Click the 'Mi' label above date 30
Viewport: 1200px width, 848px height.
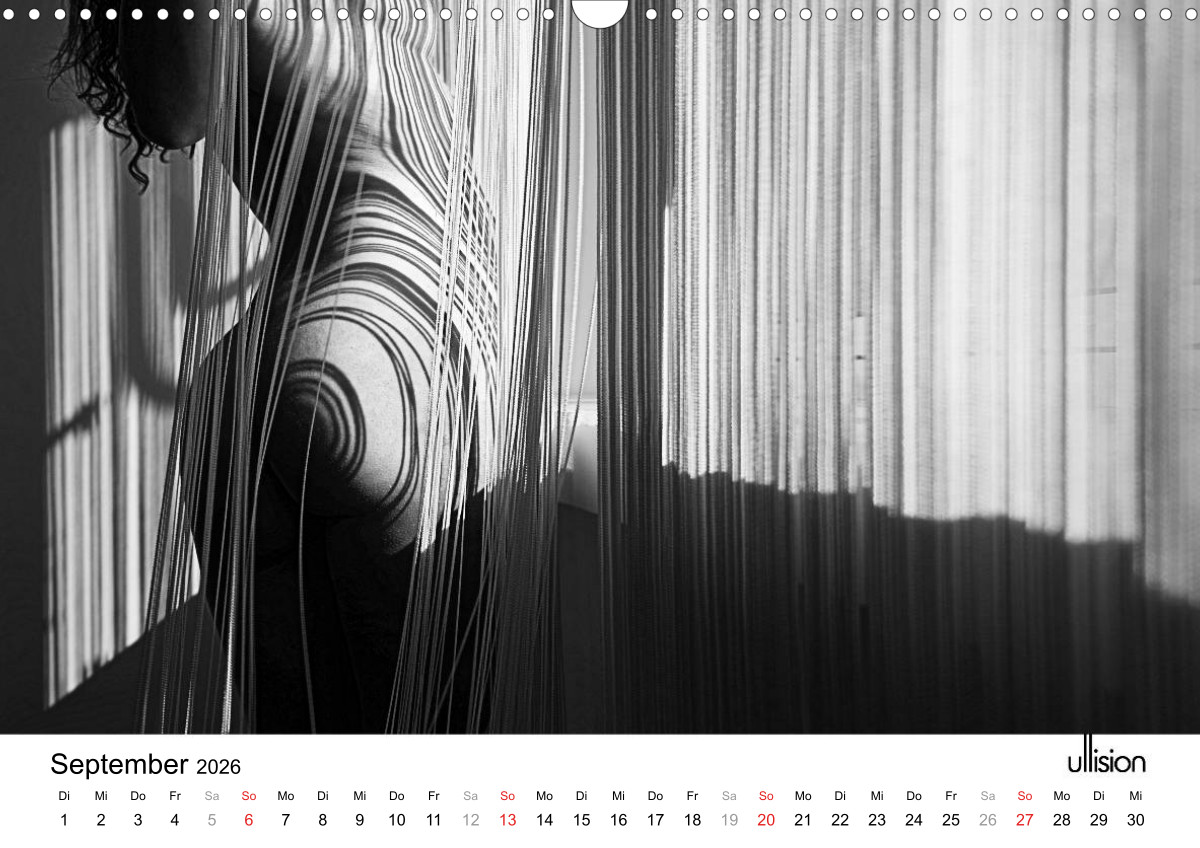1136,796
